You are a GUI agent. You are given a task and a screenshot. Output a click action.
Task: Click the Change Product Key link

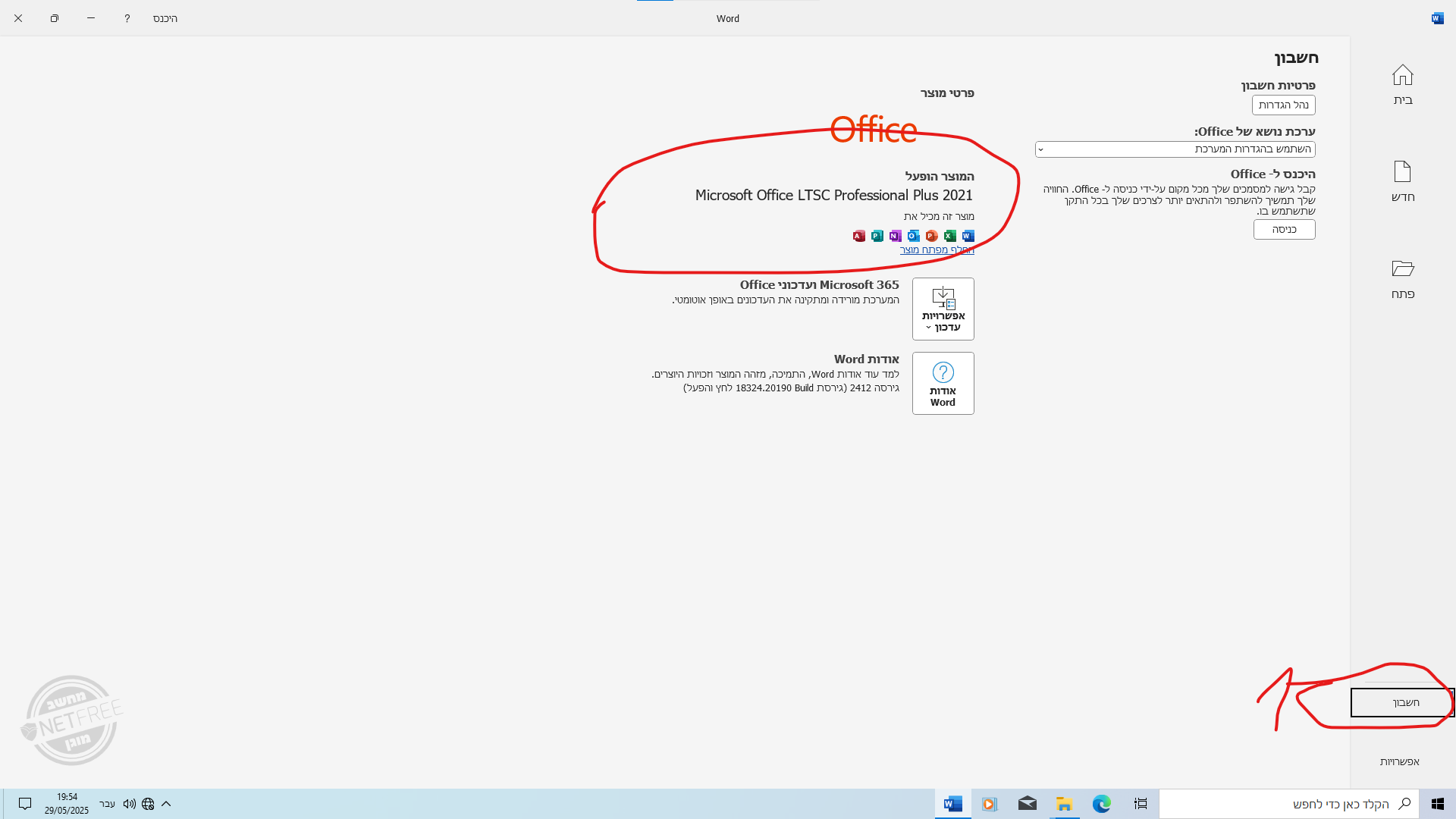pyautogui.click(x=937, y=249)
